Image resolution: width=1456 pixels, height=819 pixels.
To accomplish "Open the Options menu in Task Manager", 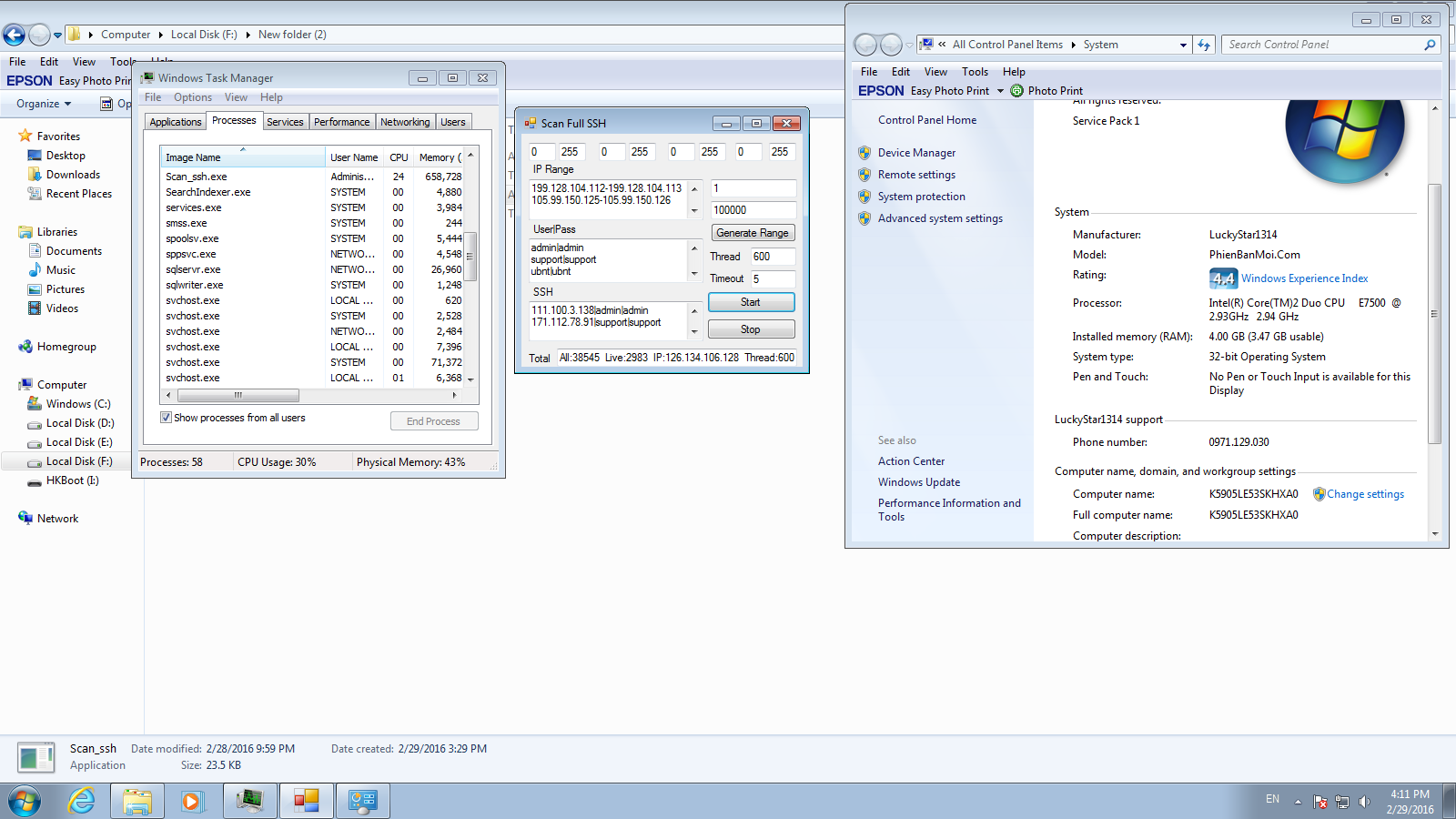I will (192, 97).
